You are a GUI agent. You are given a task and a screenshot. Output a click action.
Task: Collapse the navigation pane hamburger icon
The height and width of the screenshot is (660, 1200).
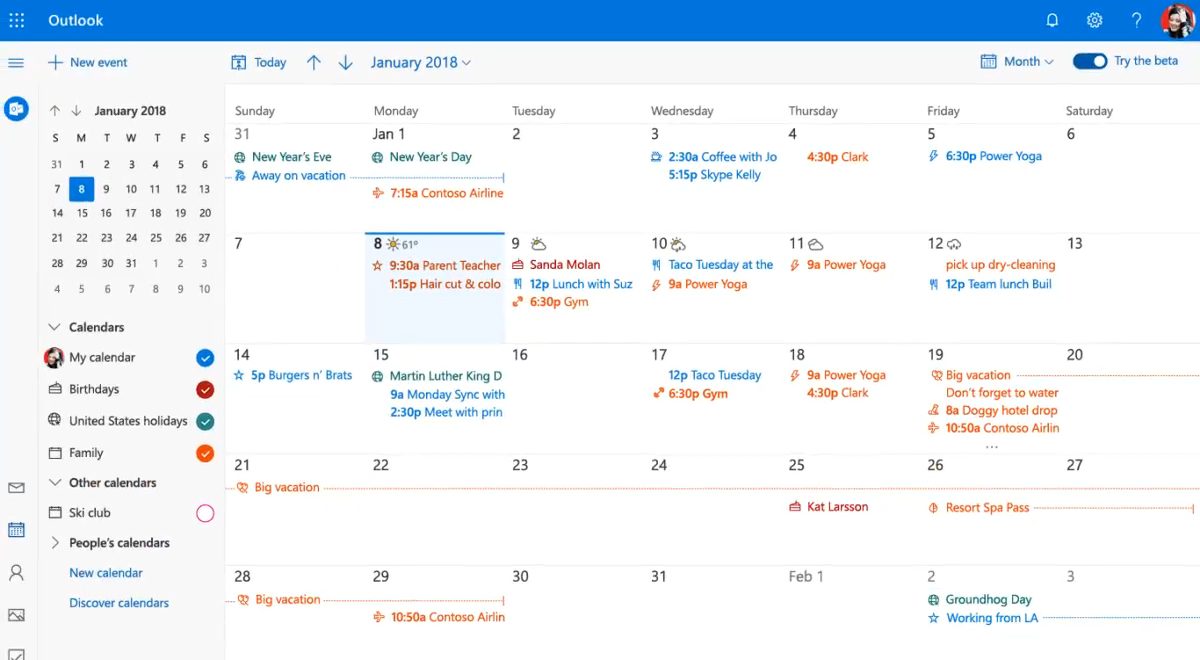point(16,63)
